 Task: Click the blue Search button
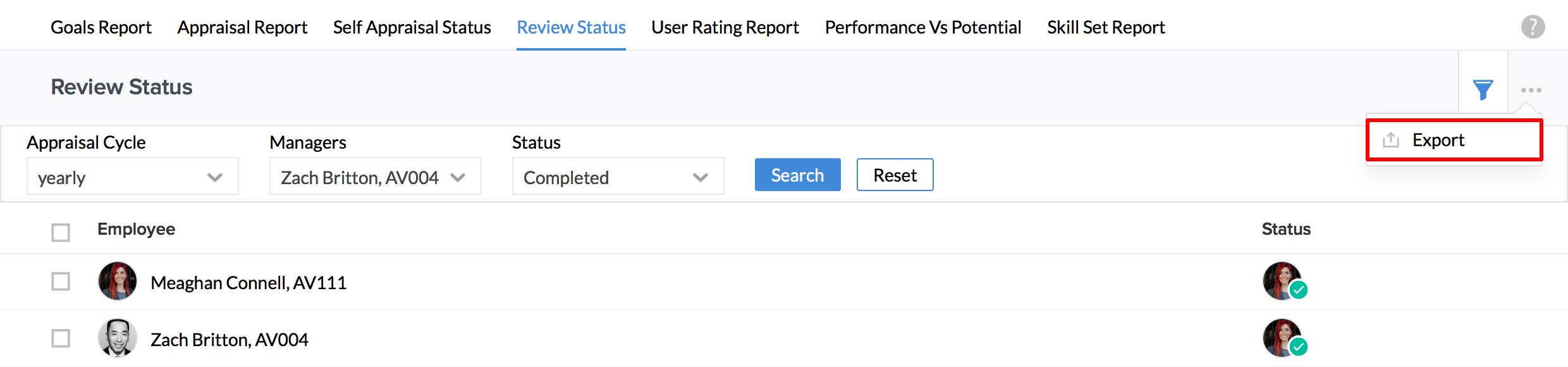point(797,175)
